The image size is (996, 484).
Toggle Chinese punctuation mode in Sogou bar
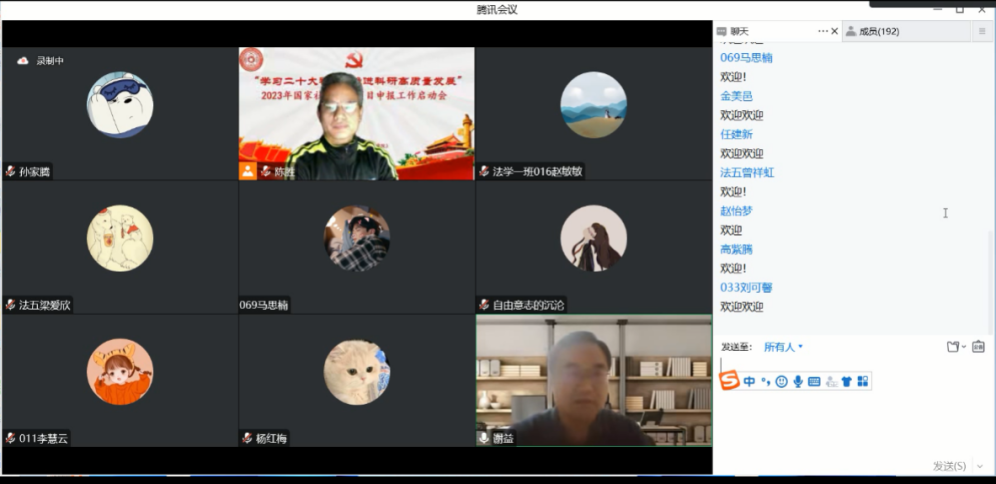(x=765, y=381)
